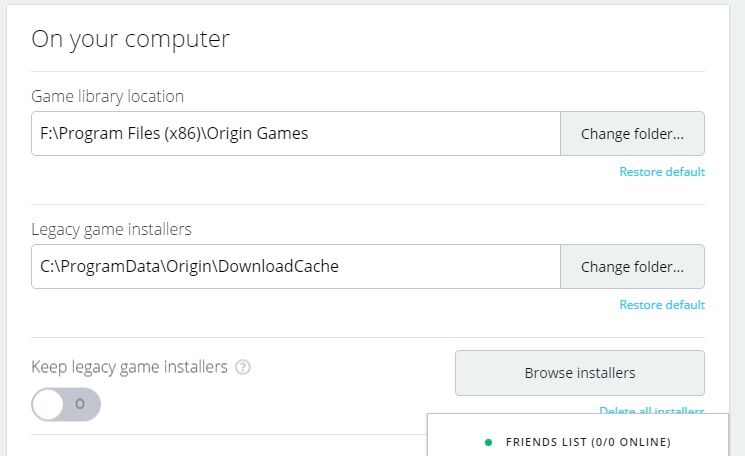Change folder for Game library location
Image resolution: width=745 pixels, height=456 pixels.
pos(632,133)
